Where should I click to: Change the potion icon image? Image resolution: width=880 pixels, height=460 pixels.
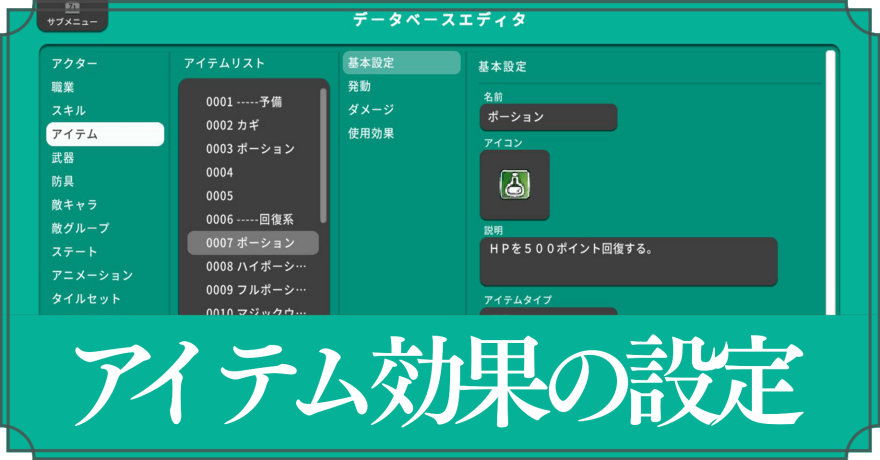(515, 185)
